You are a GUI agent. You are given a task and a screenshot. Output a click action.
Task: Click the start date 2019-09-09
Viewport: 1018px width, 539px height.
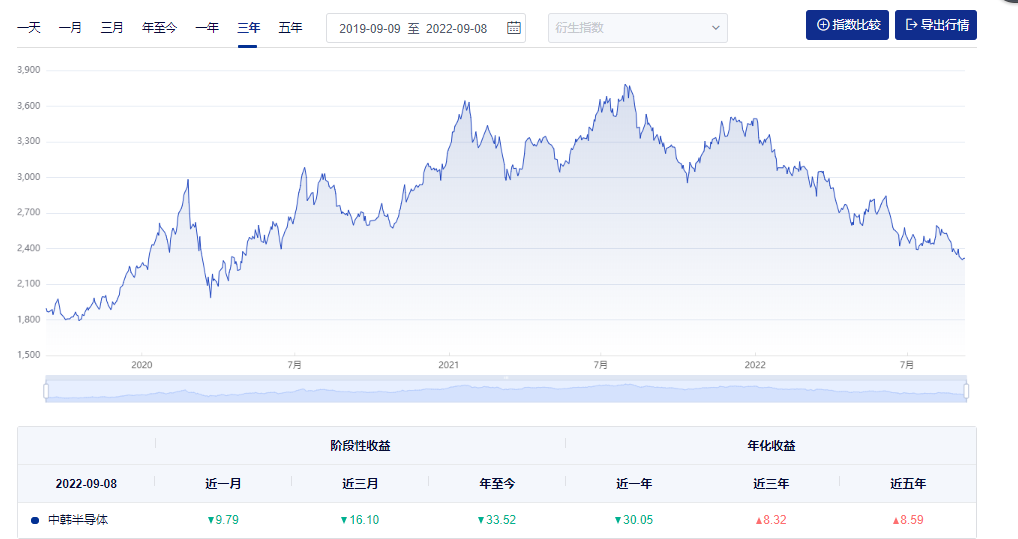pyautogui.click(x=369, y=28)
